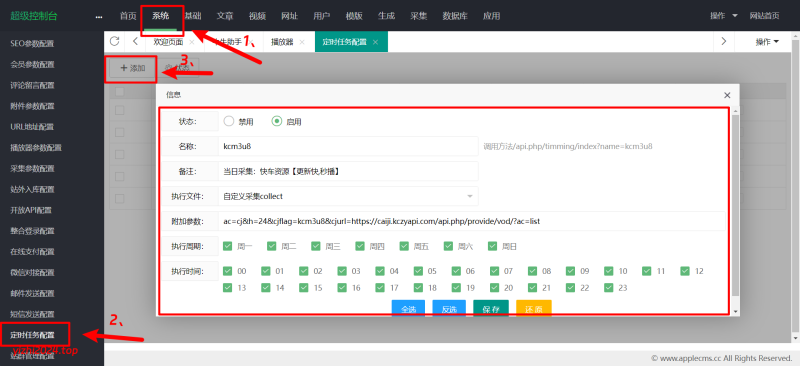Open 播放器参数配置 in the sidebar
800x366 pixels.
point(36,148)
